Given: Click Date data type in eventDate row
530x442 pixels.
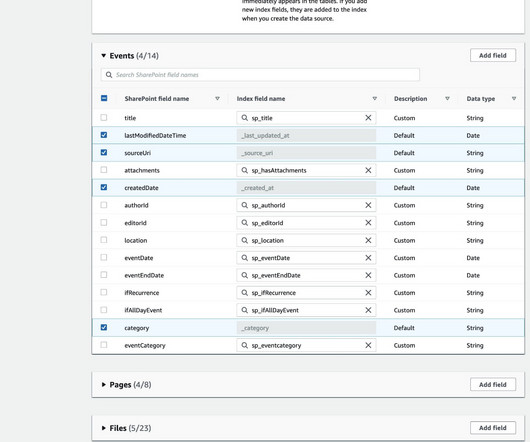Looking at the screenshot, I should point(473,258).
